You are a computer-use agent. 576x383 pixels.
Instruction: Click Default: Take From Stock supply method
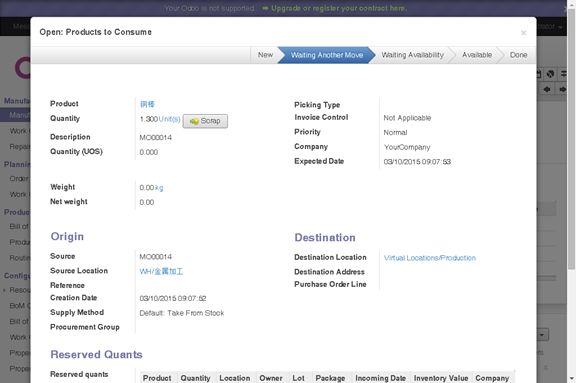(181, 313)
